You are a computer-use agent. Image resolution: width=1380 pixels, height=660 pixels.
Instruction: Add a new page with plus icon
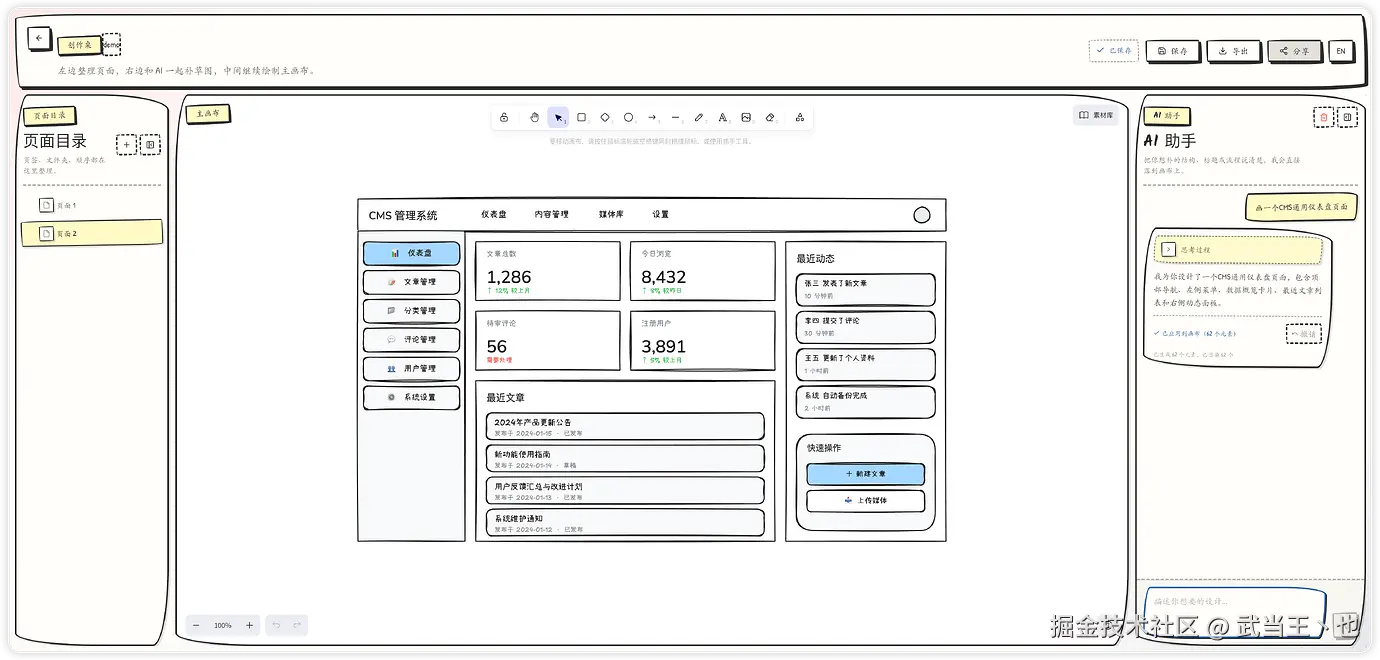127,145
